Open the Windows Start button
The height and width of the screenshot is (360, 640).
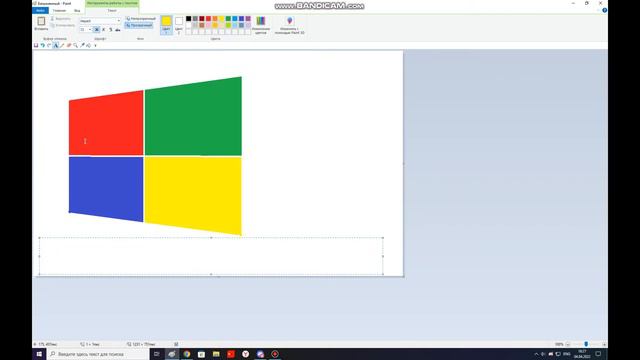[39, 354]
